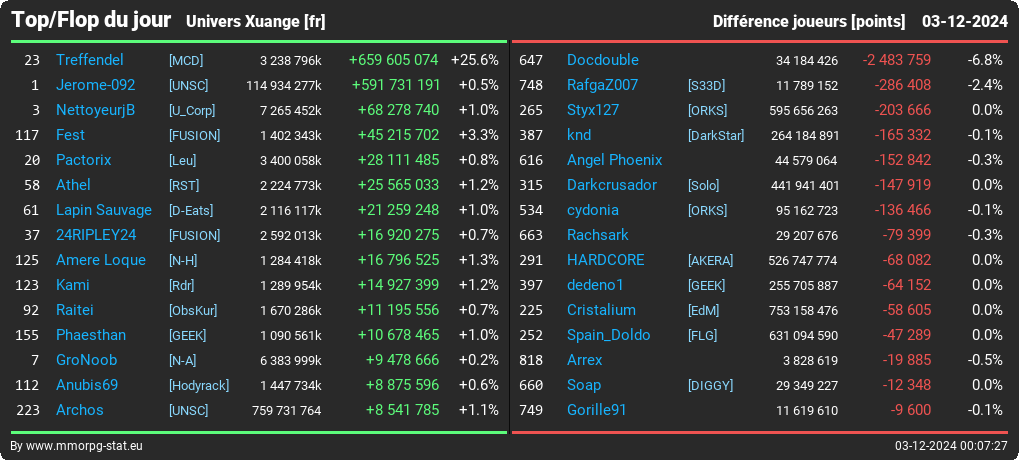Screen dimensions: 1019x460
Task: Select player Docdouble in the flop list
Action: click(x=602, y=60)
